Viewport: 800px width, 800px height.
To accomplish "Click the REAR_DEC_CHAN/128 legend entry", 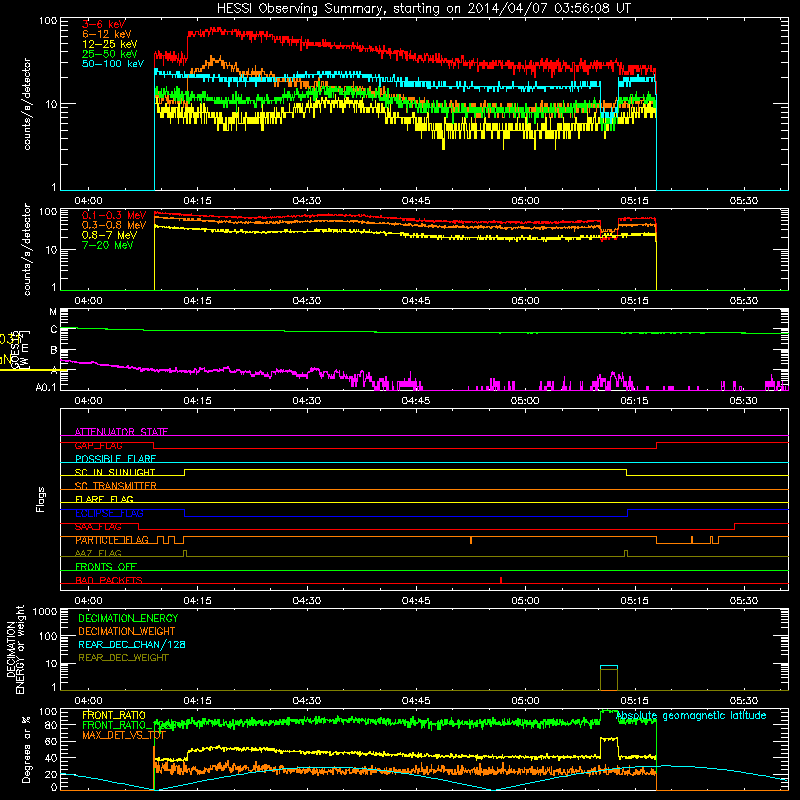I will click(x=132, y=644).
